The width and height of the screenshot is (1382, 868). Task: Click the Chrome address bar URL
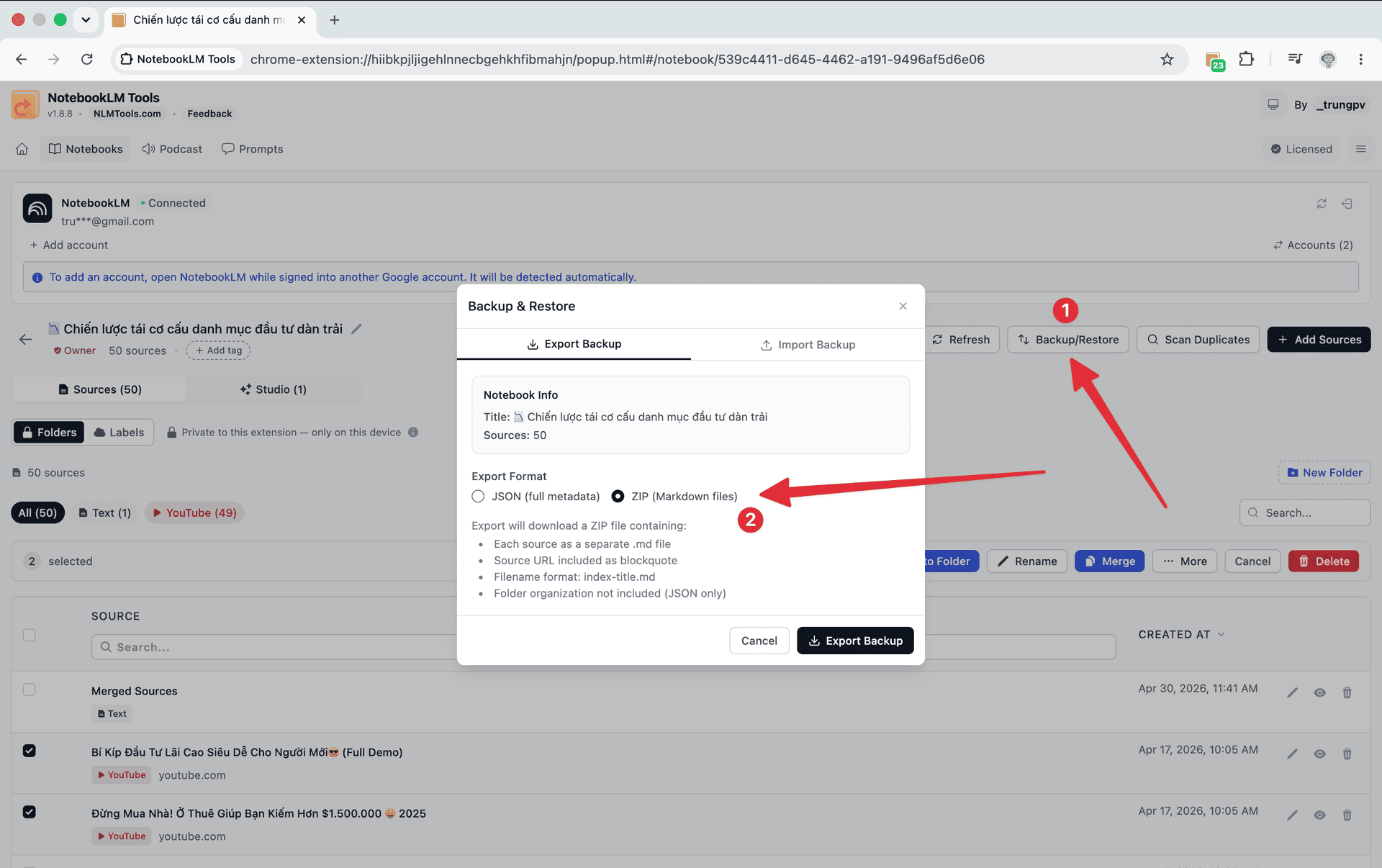point(617,59)
